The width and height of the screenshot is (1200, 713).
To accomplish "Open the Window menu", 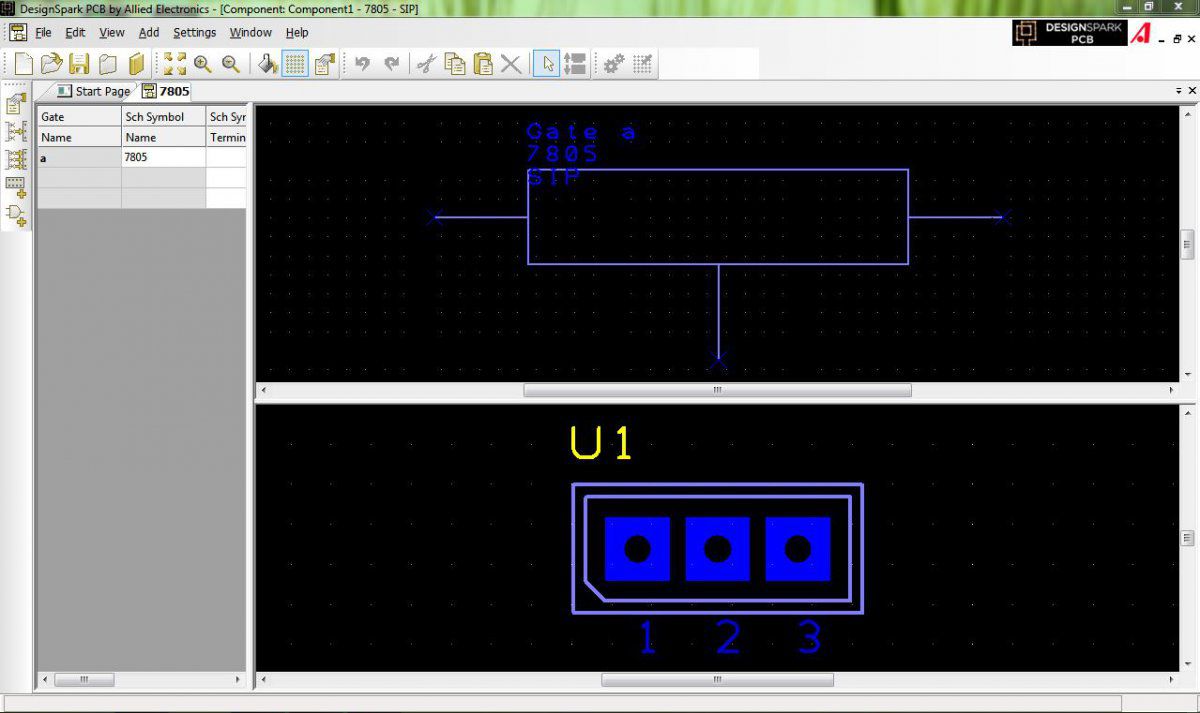I will (250, 32).
